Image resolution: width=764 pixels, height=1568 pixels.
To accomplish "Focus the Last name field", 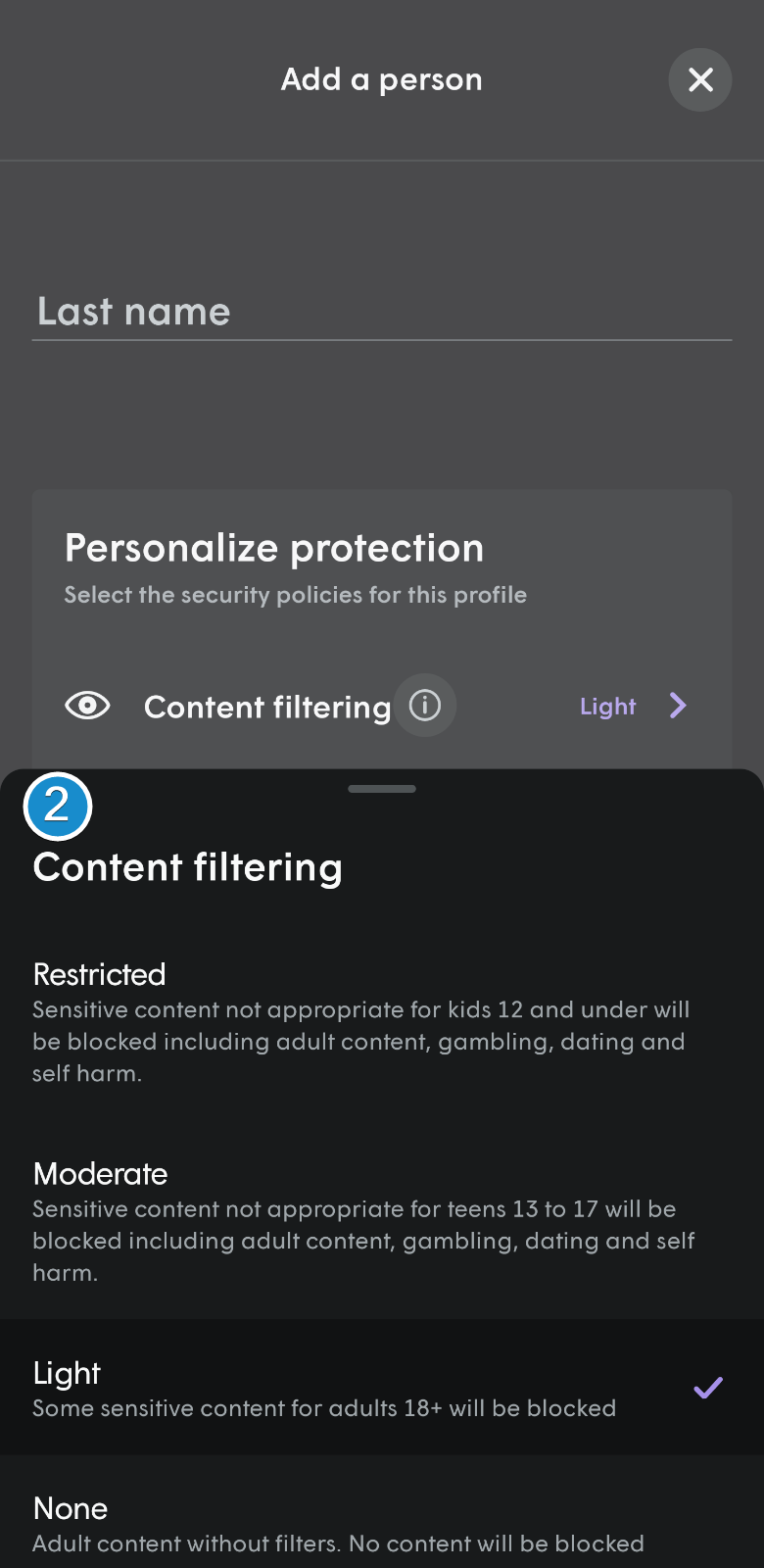I will coord(382,312).
